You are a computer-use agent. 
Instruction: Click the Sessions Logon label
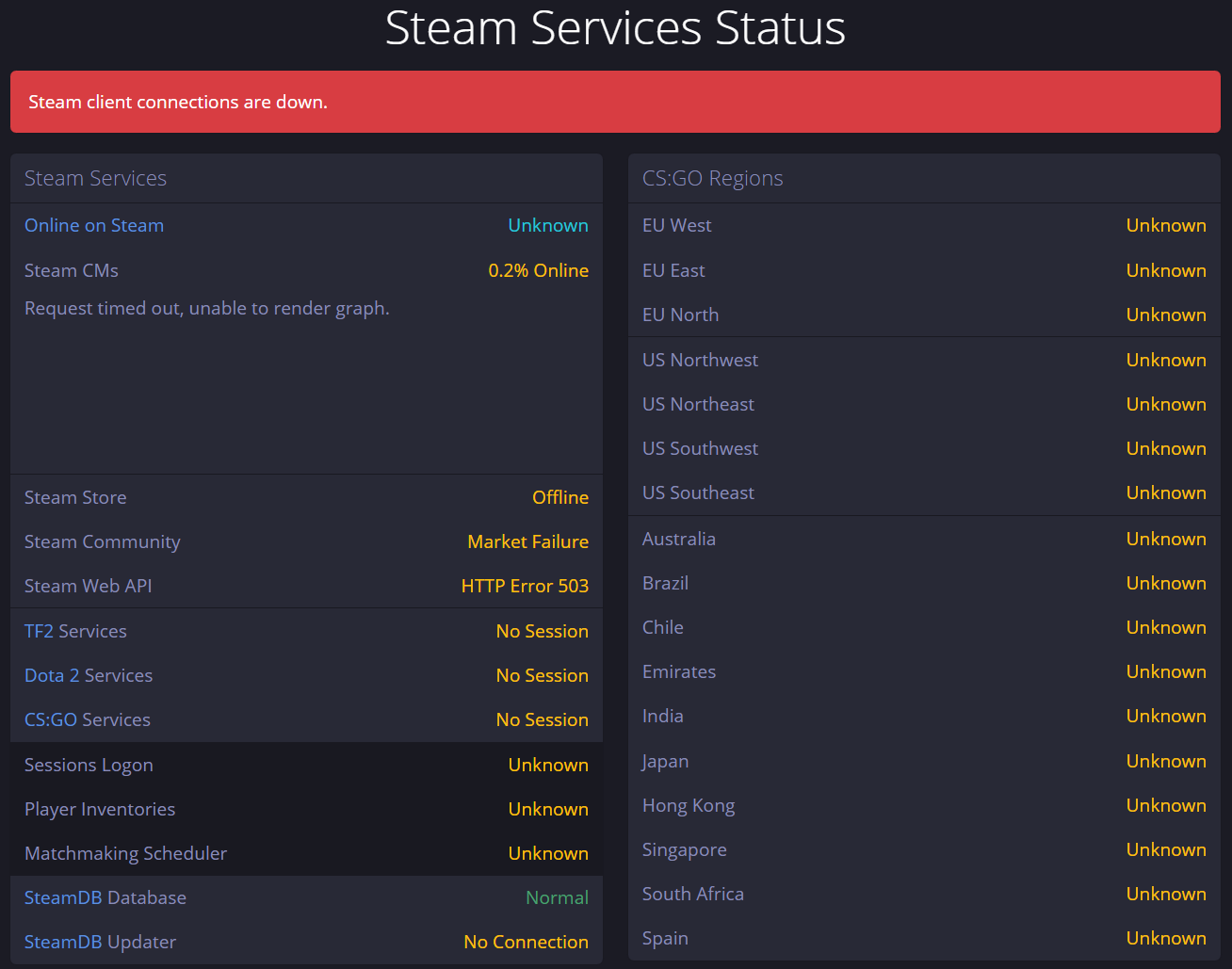coord(89,765)
